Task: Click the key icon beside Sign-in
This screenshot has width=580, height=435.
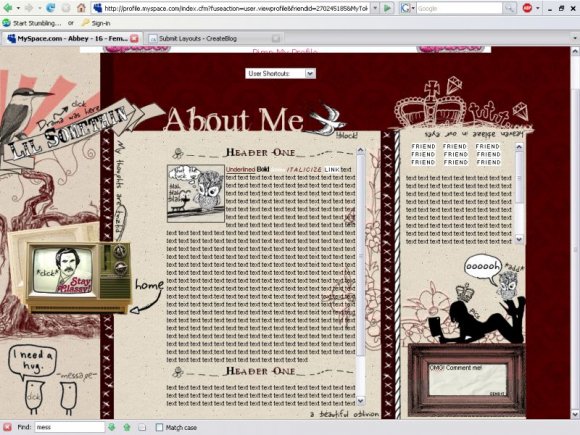Action: [85, 23]
